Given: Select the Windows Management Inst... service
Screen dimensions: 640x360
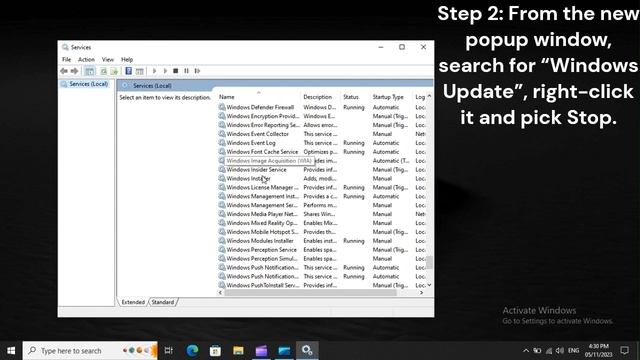Looking at the screenshot, I should (262, 196).
